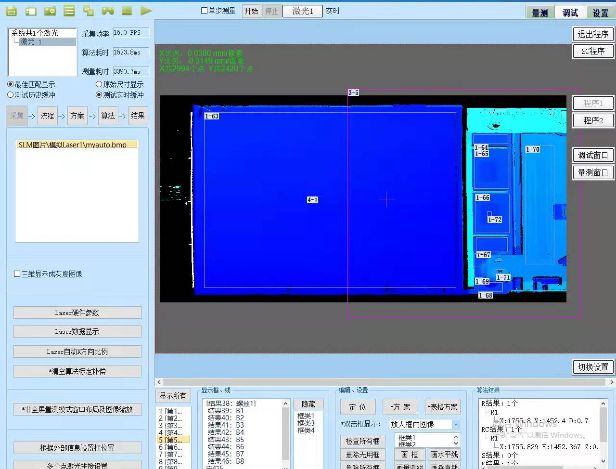Click the 1-70 region label in the image
This screenshot has width=616, height=469.
pyautogui.click(x=533, y=149)
